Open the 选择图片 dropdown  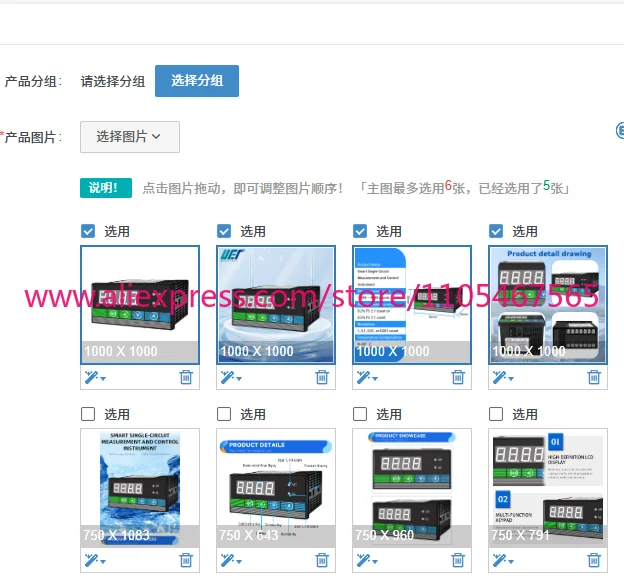pos(130,137)
